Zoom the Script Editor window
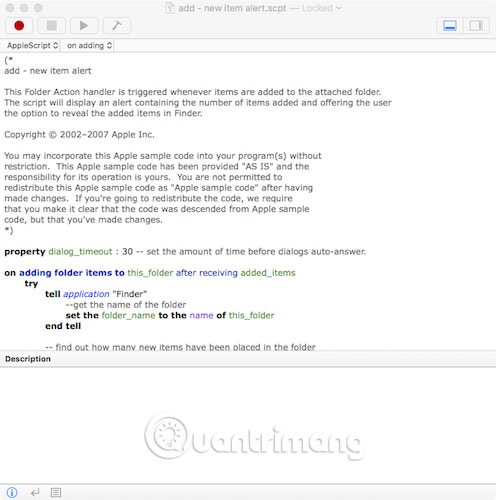496x500 pixels. (x=39, y=8)
